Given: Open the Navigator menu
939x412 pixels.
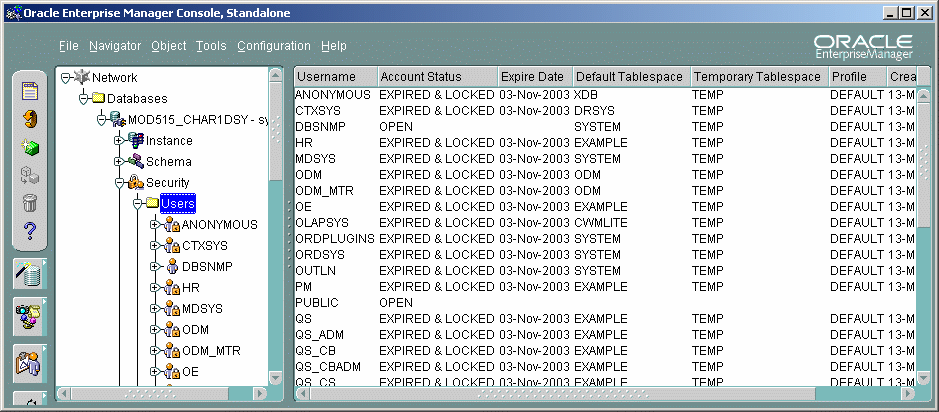Looking at the screenshot, I should [x=115, y=46].
